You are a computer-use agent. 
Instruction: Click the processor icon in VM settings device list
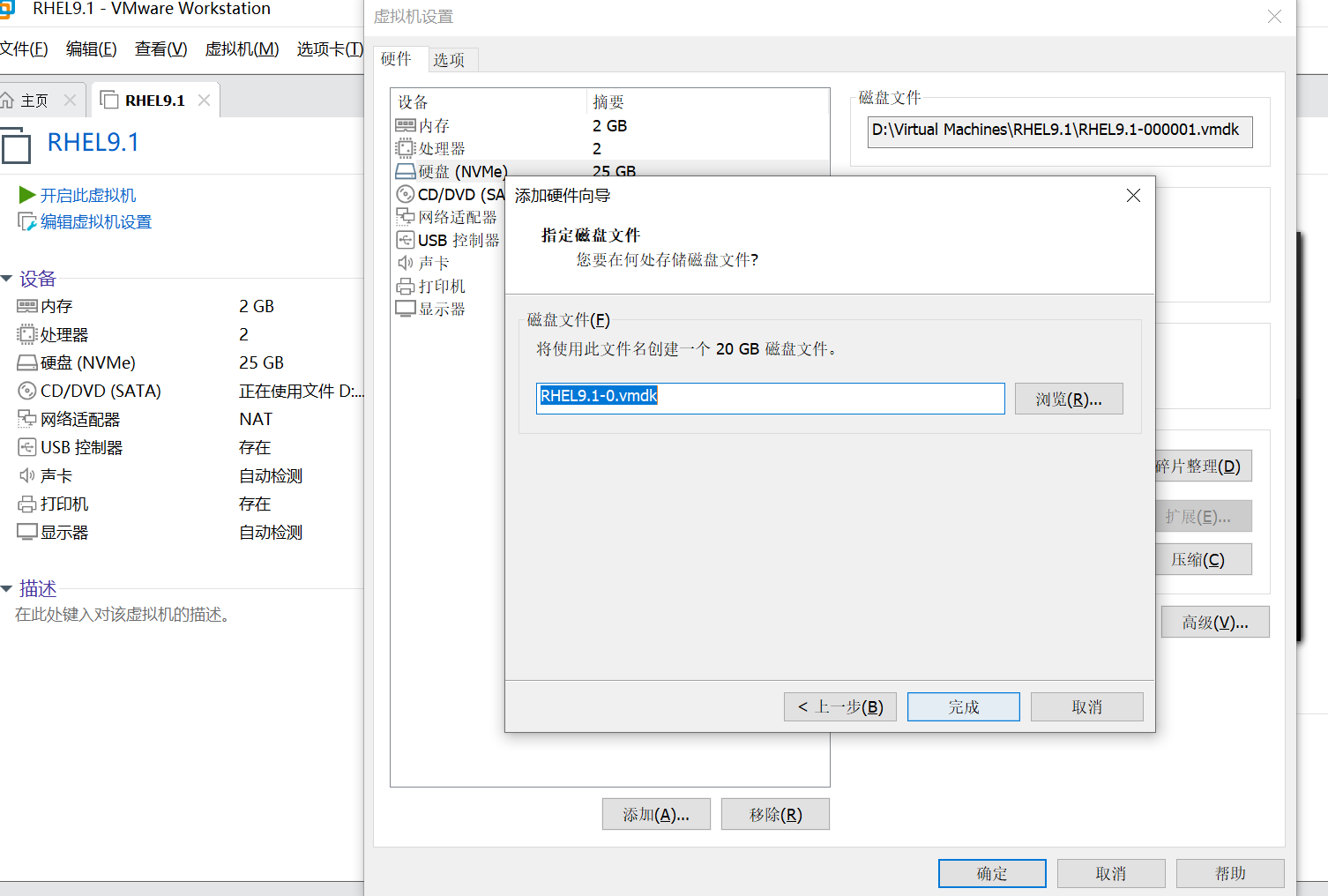point(406,148)
